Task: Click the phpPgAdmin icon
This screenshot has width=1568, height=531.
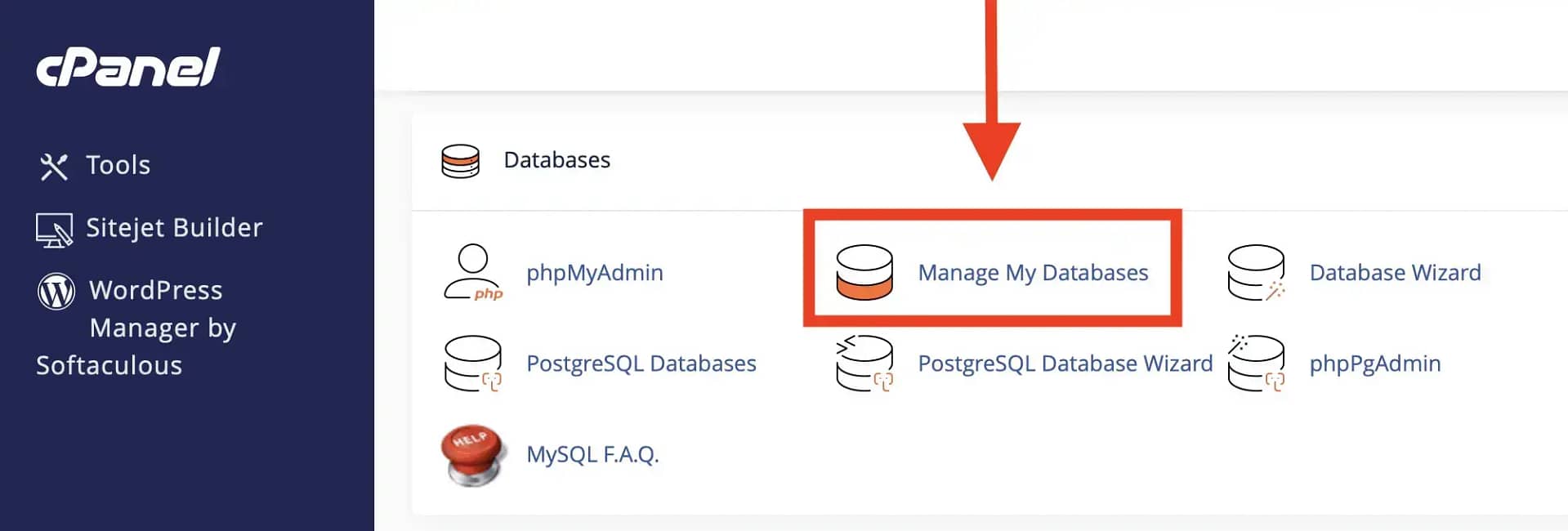Action: 1257,364
